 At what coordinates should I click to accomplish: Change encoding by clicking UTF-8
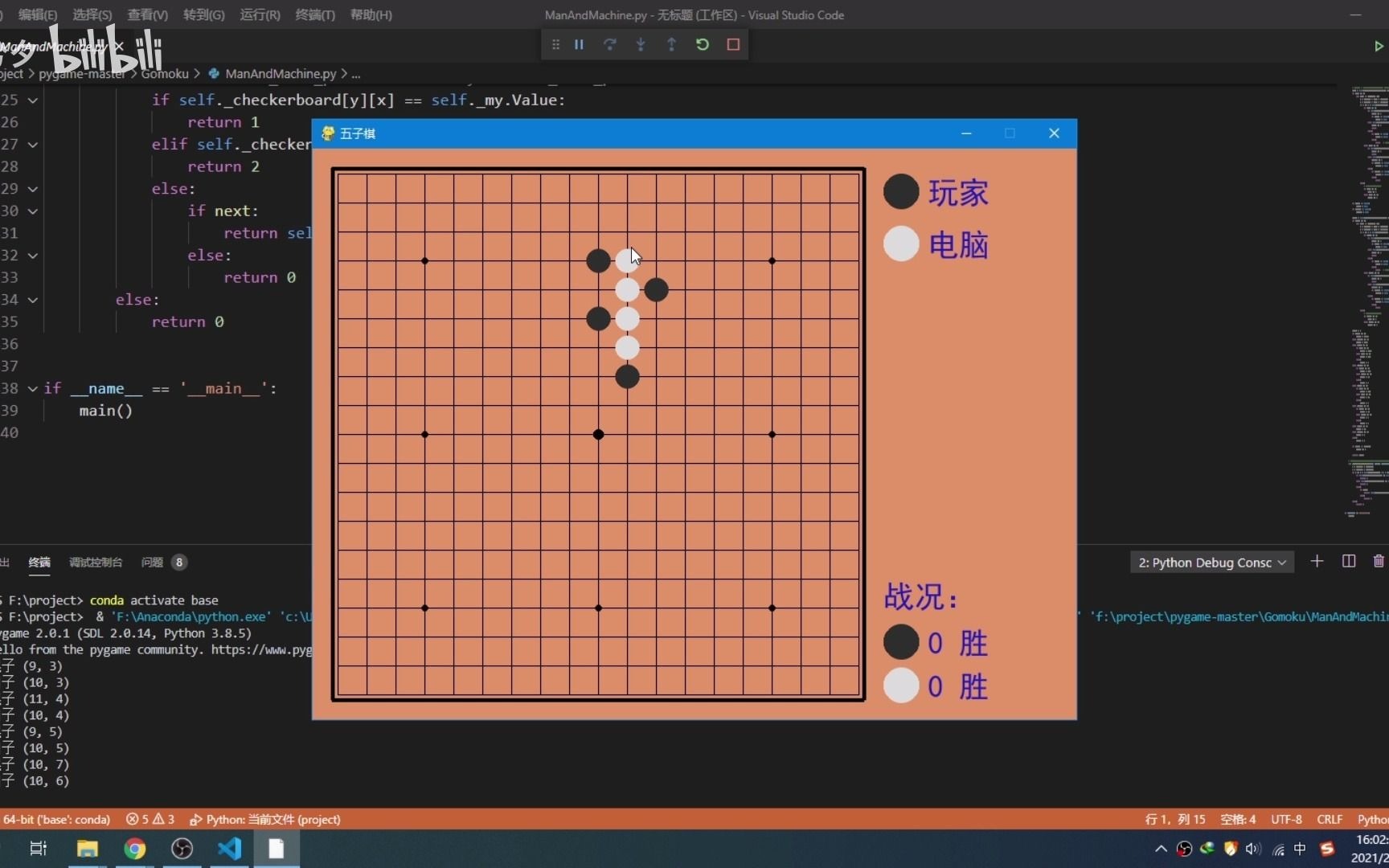[x=1286, y=819]
